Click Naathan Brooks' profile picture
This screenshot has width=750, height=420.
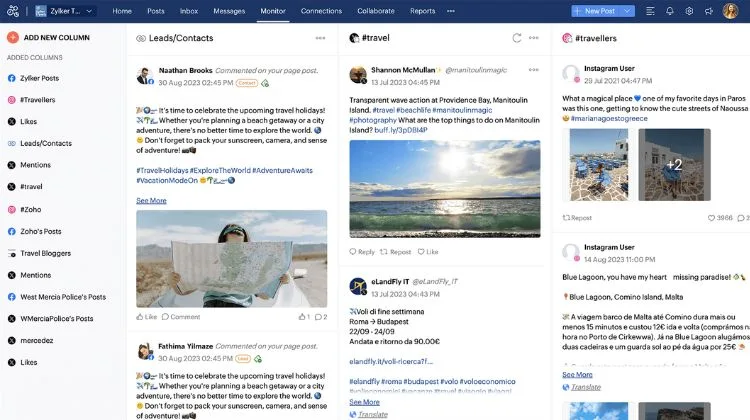[144, 76]
